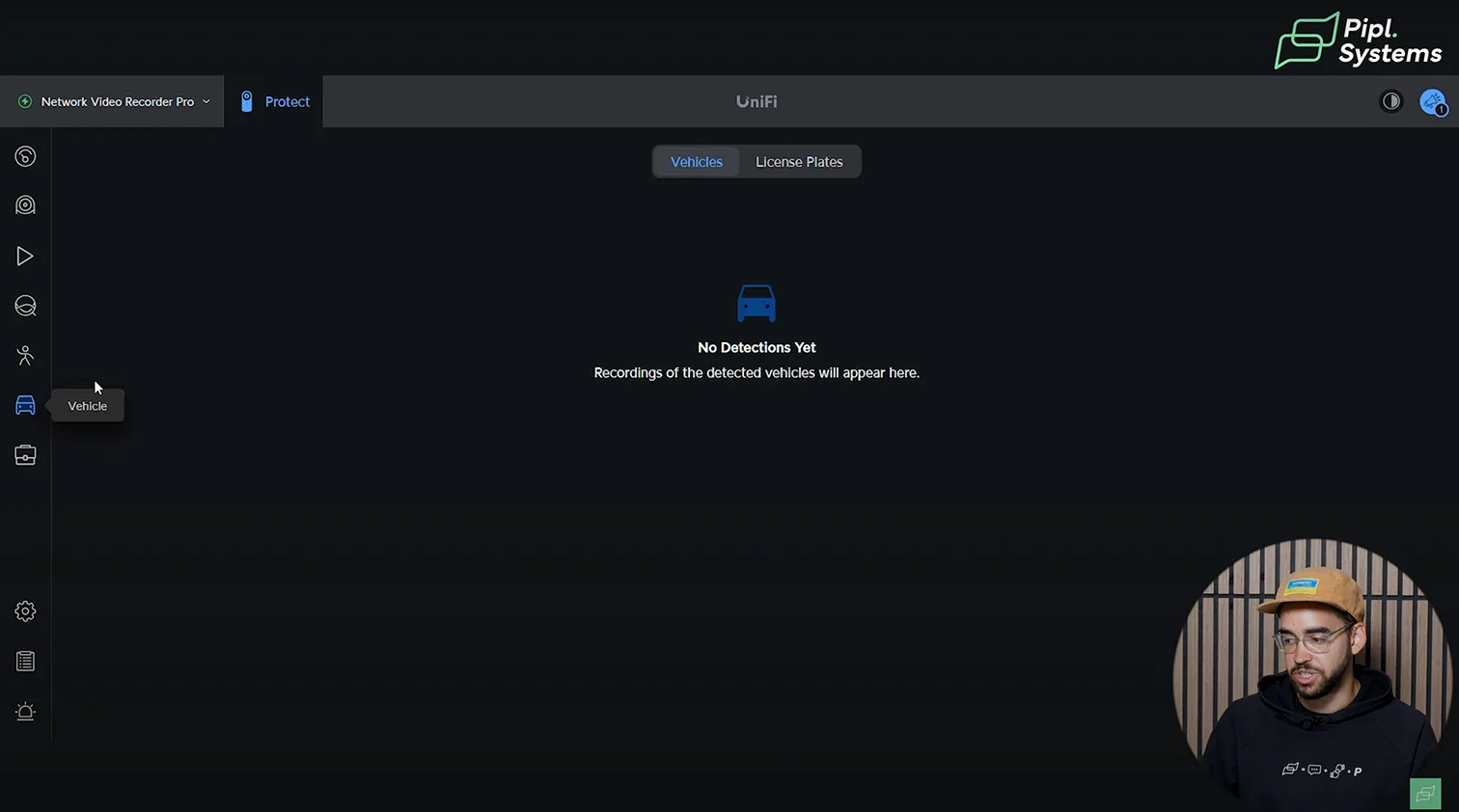
Task: Open the camera devices sidebar icon
Action: pyautogui.click(x=25, y=205)
